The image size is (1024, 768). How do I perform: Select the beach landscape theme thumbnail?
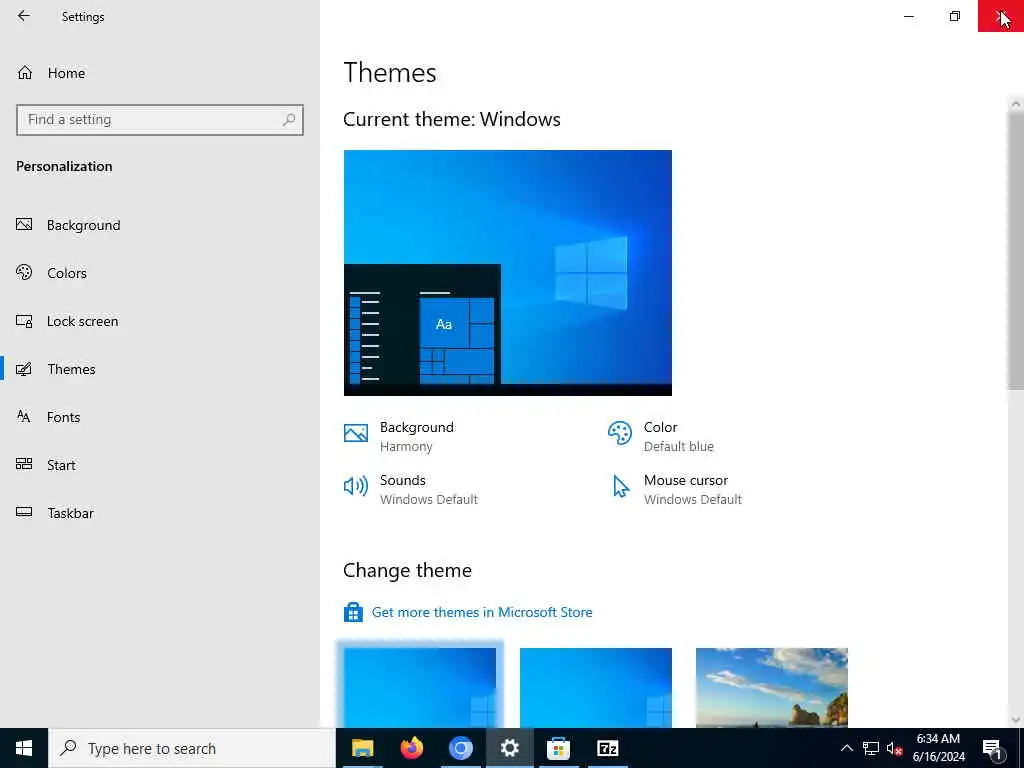coord(772,687)
